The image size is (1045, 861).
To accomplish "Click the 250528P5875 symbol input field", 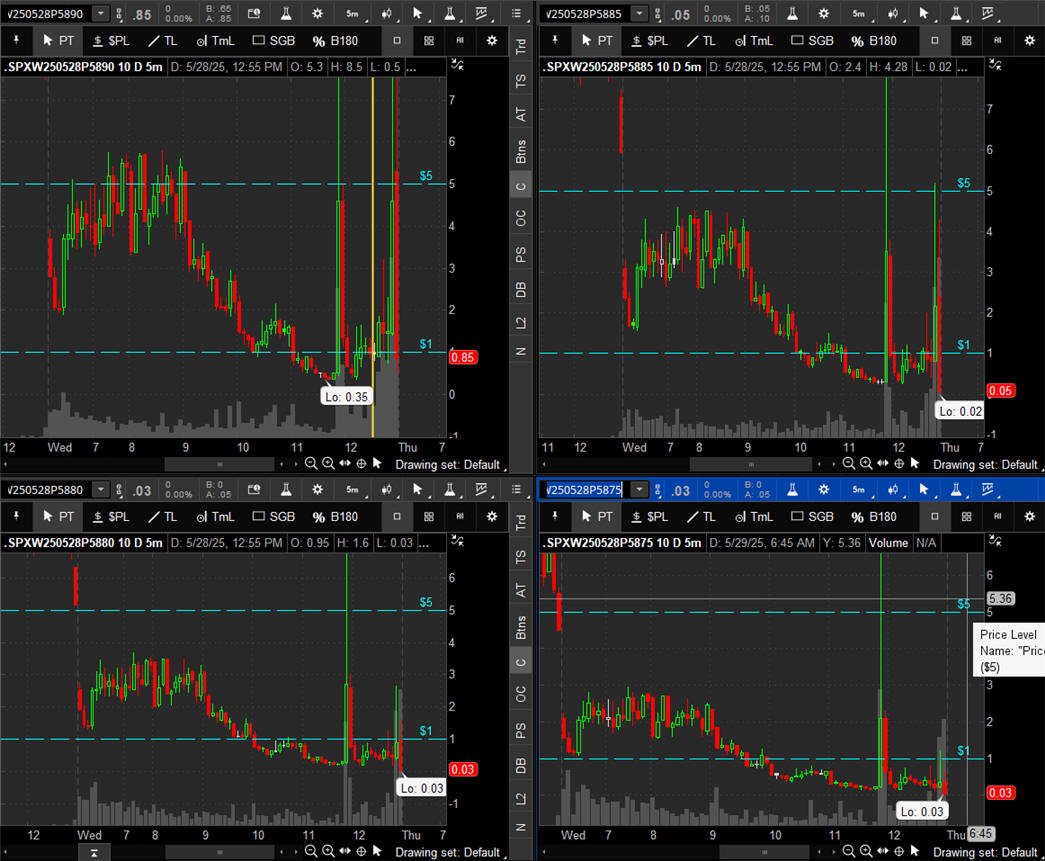I will (x=584, y=490).
